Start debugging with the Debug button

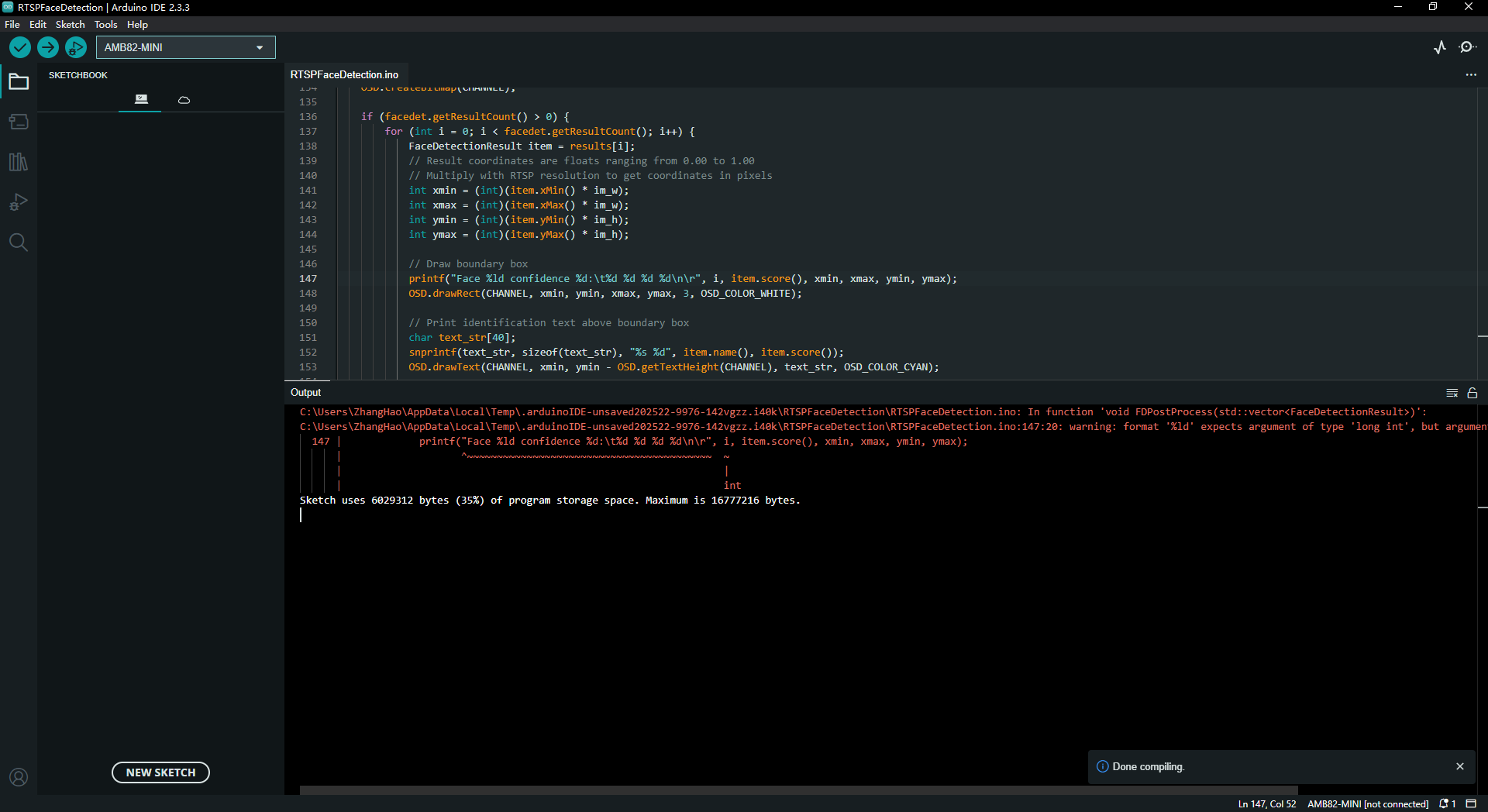(76, 47)
